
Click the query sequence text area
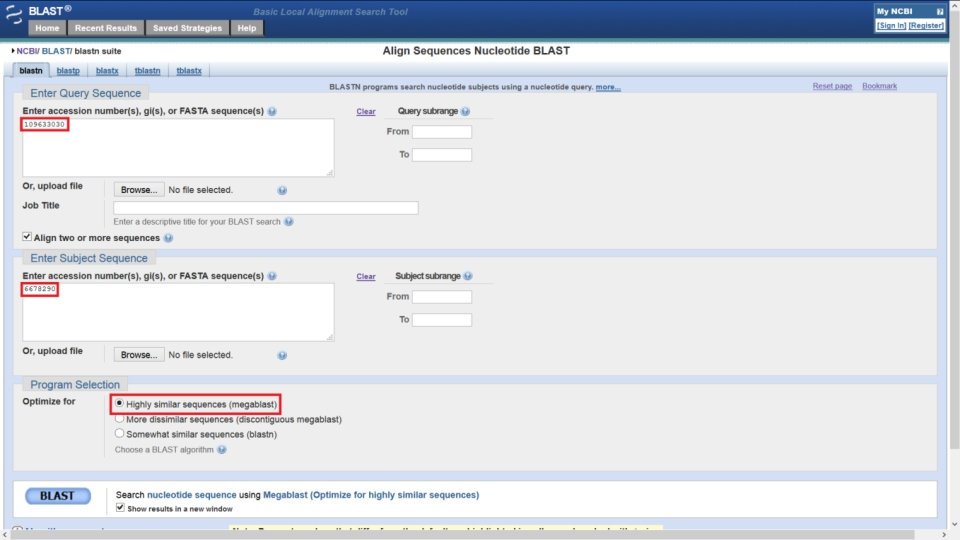178,148
